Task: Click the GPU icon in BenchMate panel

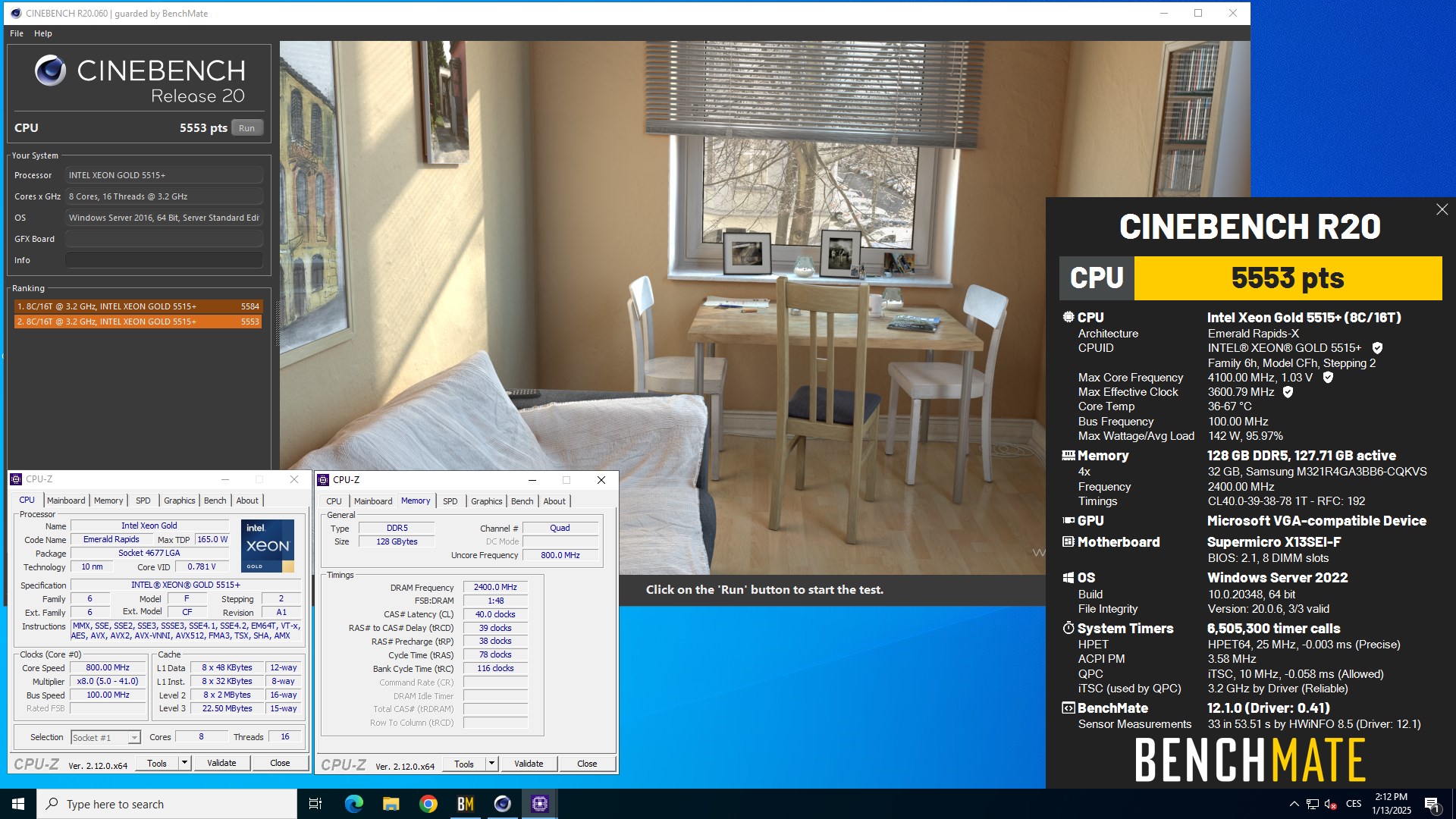Action: [1068, 520]
